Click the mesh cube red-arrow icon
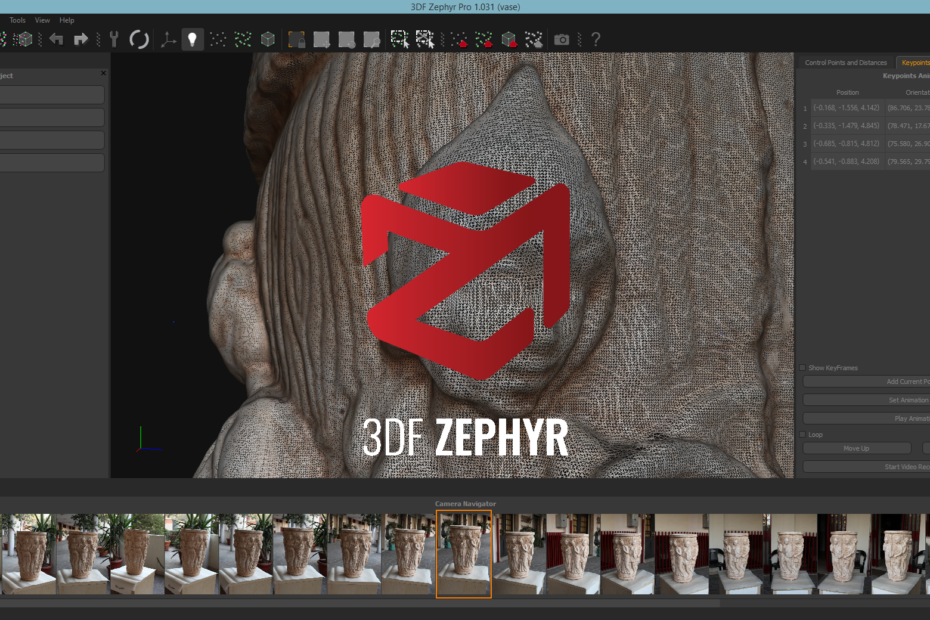The image size is (930, 620). click(x=509, y=40)
